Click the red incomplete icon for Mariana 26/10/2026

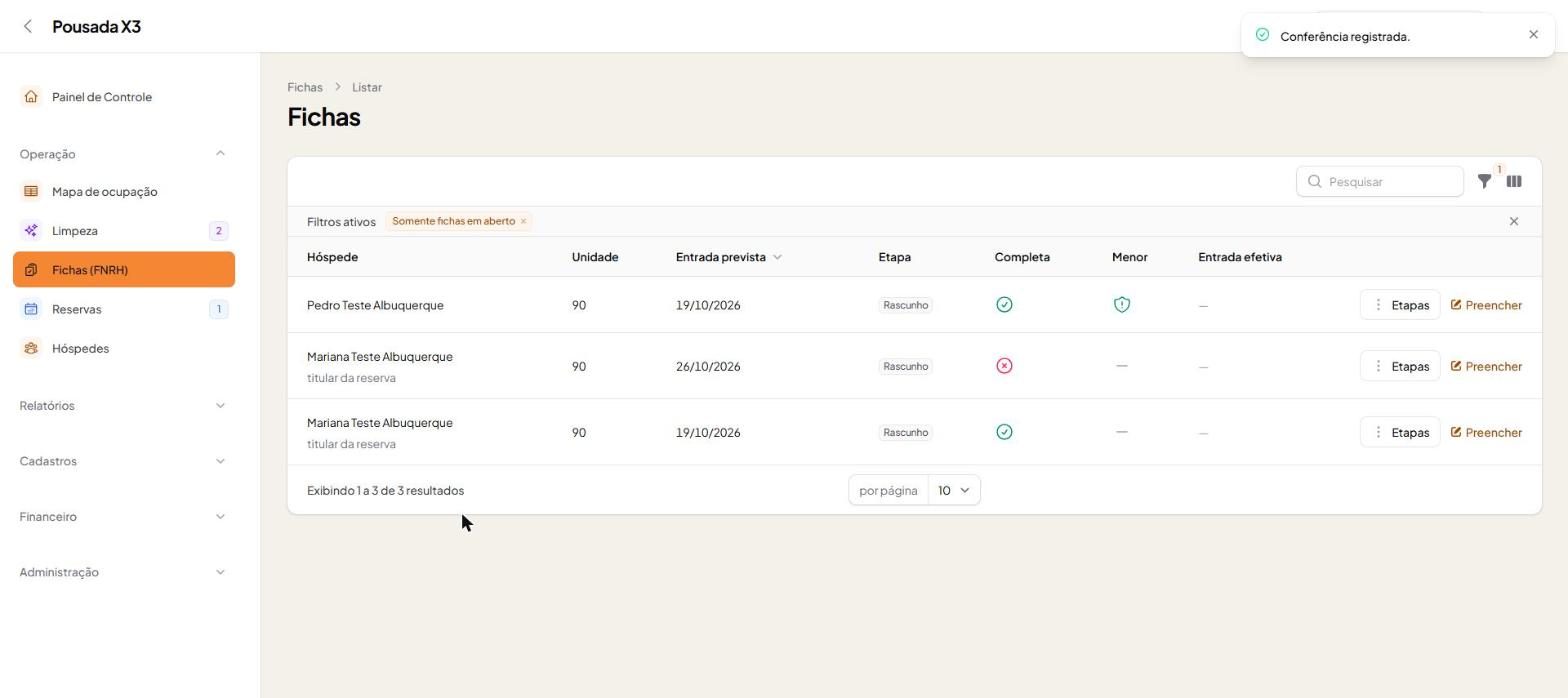(x=1004, y=366)
